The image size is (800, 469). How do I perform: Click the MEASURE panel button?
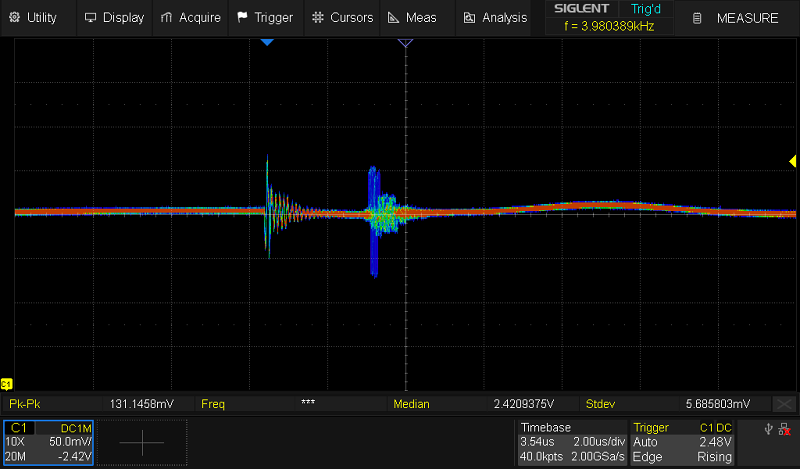[x=735, y=18]
